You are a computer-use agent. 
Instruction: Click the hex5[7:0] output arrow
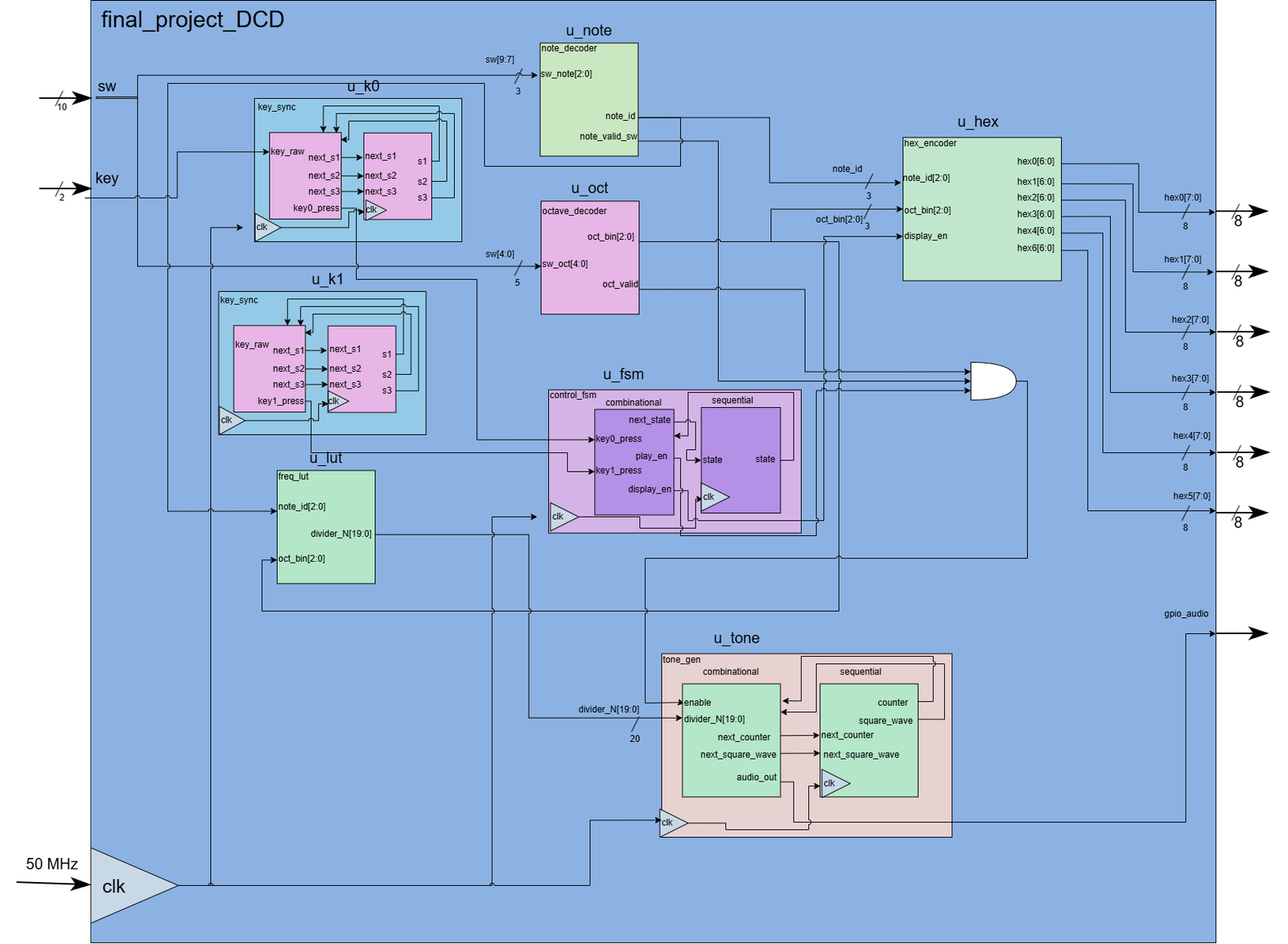tap(1241, 513)
